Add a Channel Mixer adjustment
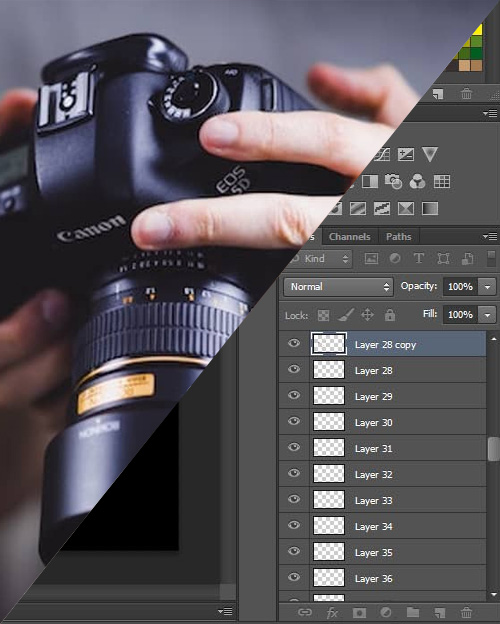 (x=417, y=181)
